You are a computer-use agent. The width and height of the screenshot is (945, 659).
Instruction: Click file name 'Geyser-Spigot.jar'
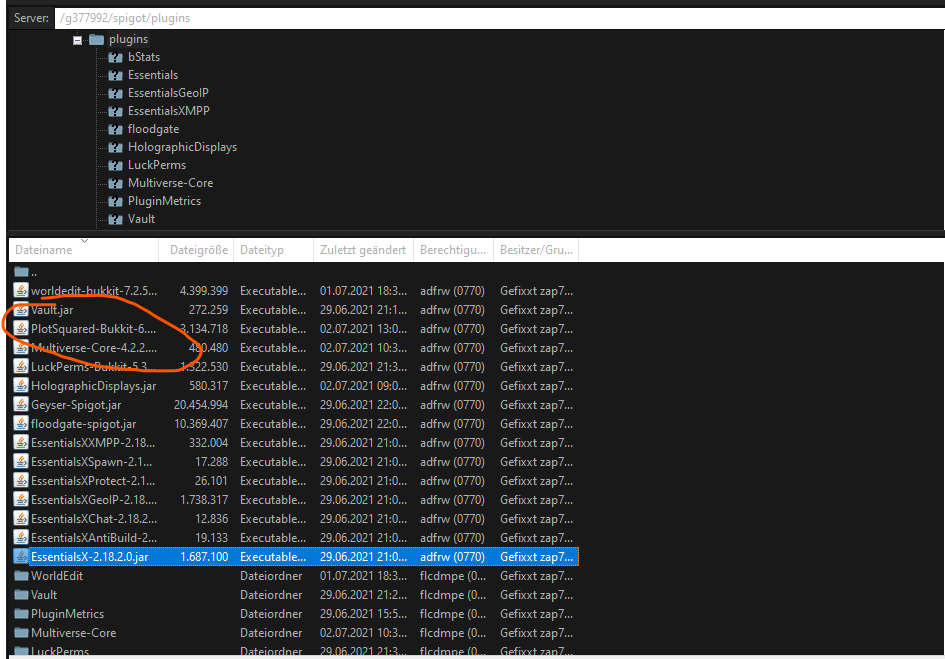76,405
